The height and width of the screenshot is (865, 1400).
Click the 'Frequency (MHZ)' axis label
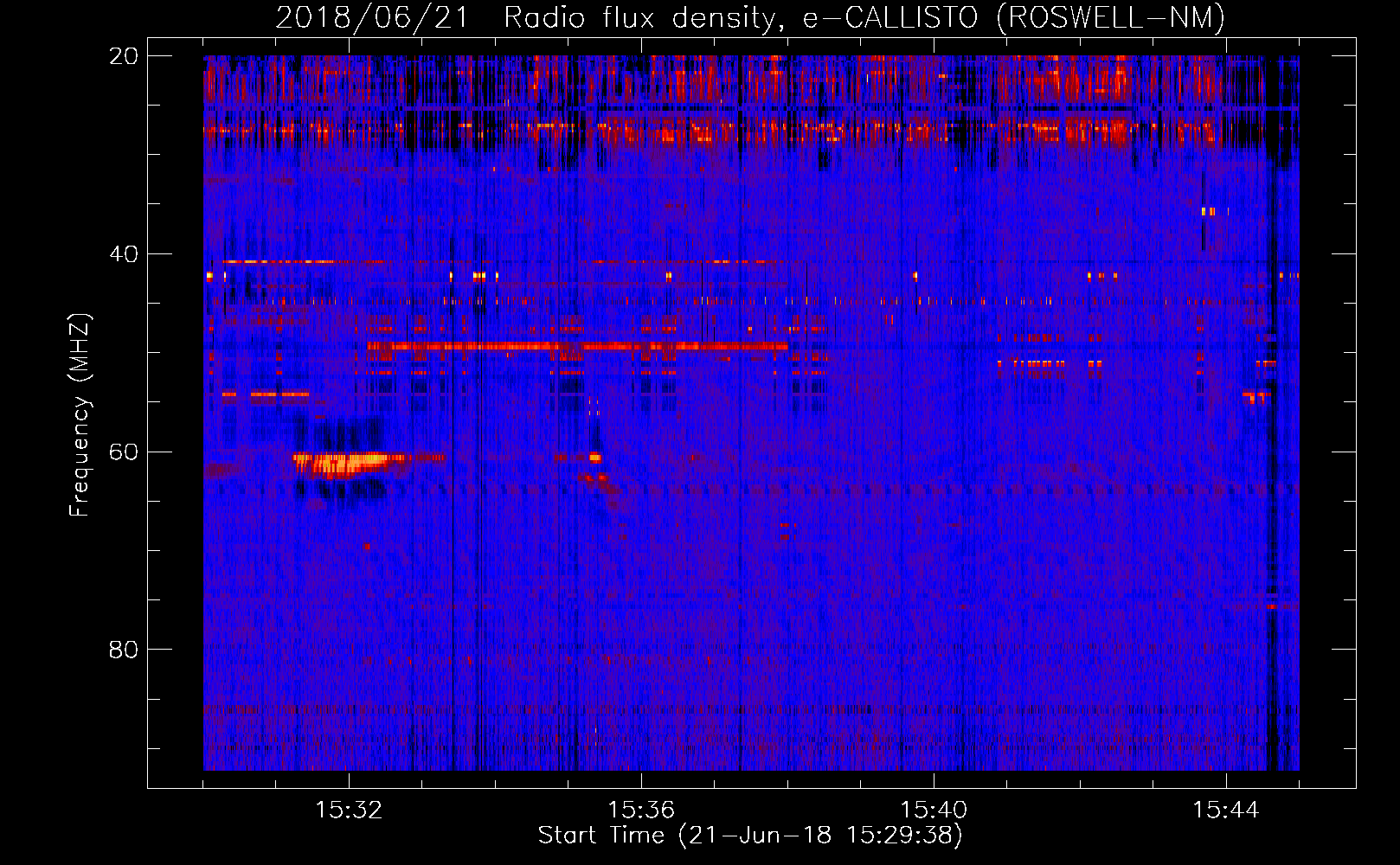(x=80, y=415)
